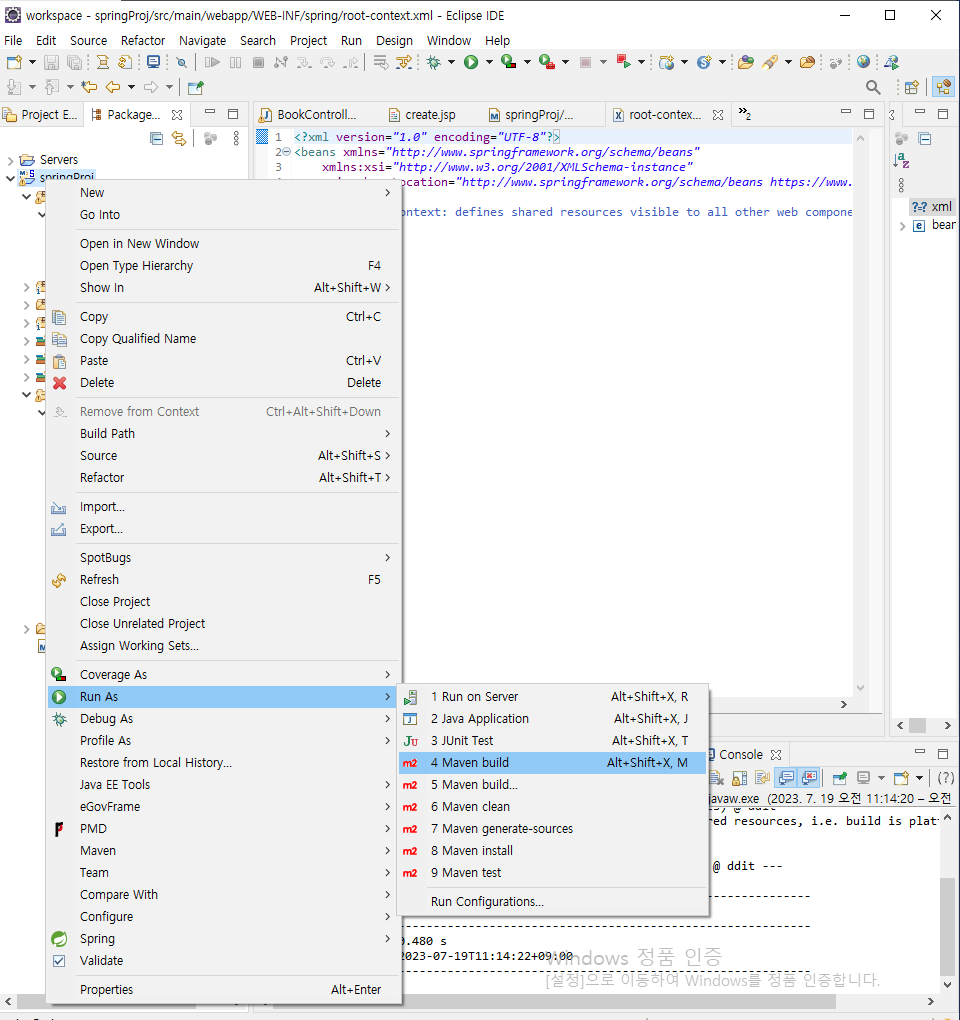Toggle Show Console on standard out
This screenshot has height=1020, width=960.
click(786, 778)
